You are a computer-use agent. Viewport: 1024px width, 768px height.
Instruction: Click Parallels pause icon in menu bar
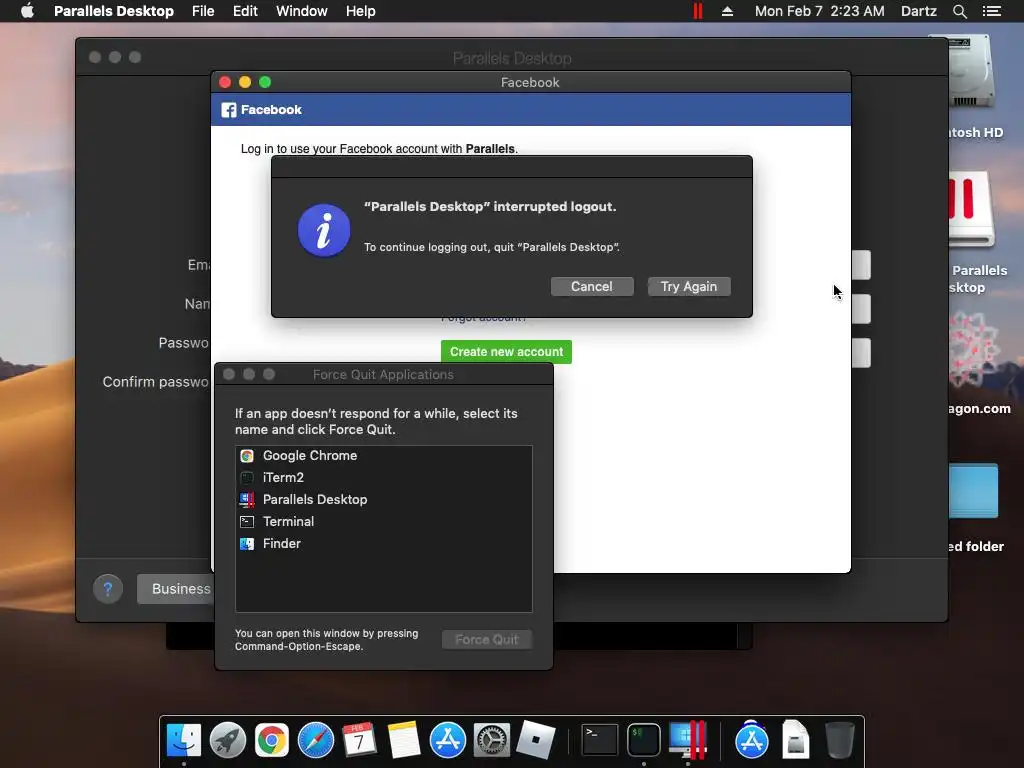coord(697,11)
